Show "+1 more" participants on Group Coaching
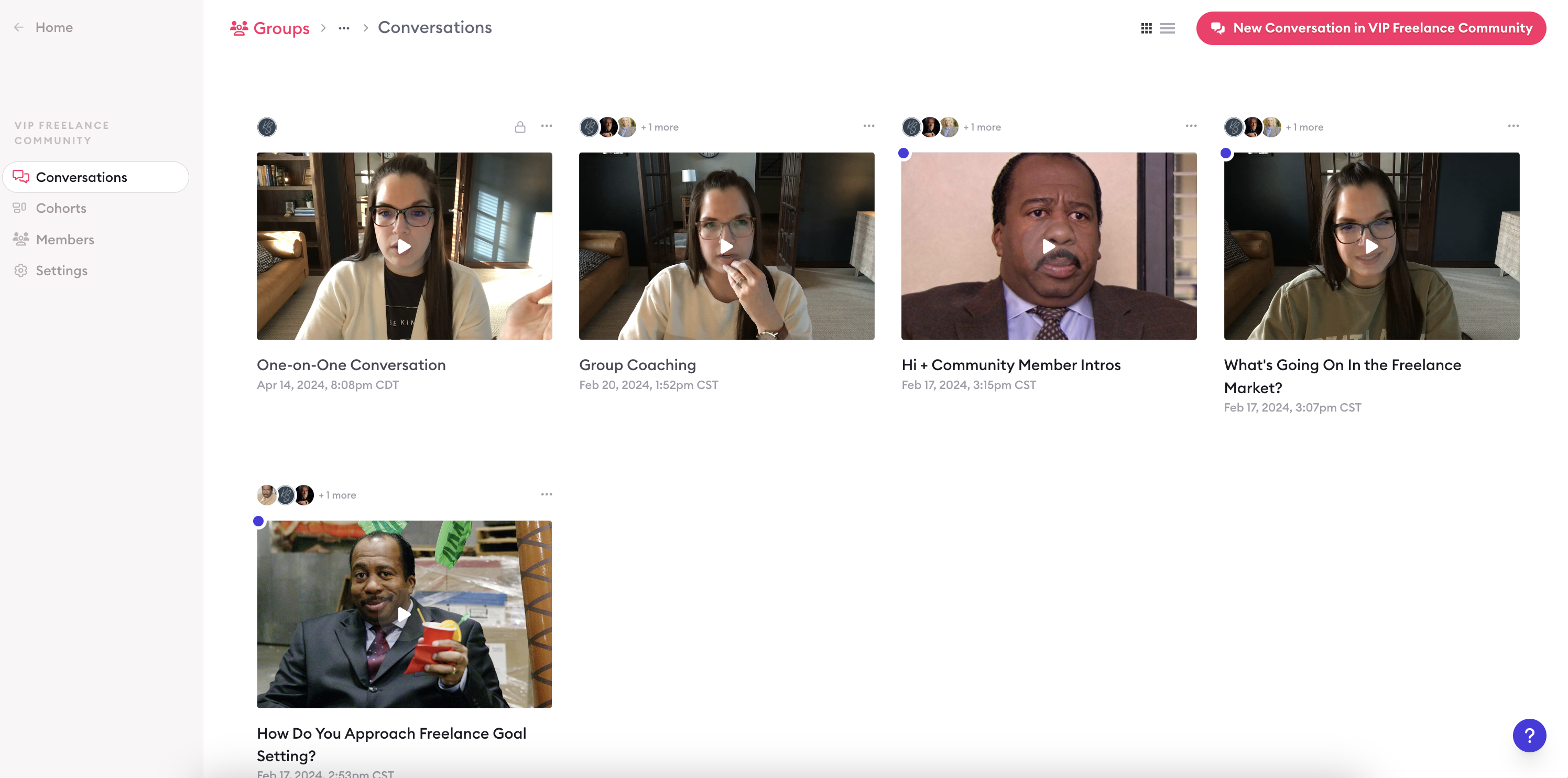This screenshot has width=1568, height=778. [x=660, y=127]
